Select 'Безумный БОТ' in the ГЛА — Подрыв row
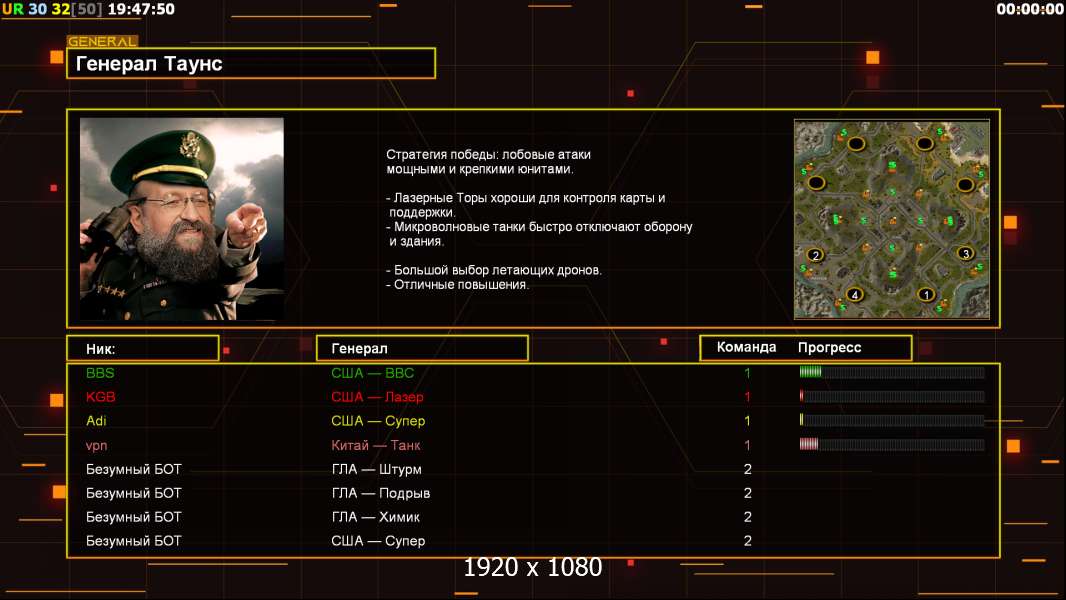The width and height of the screenshot is (1066, 600). point(133,493)
